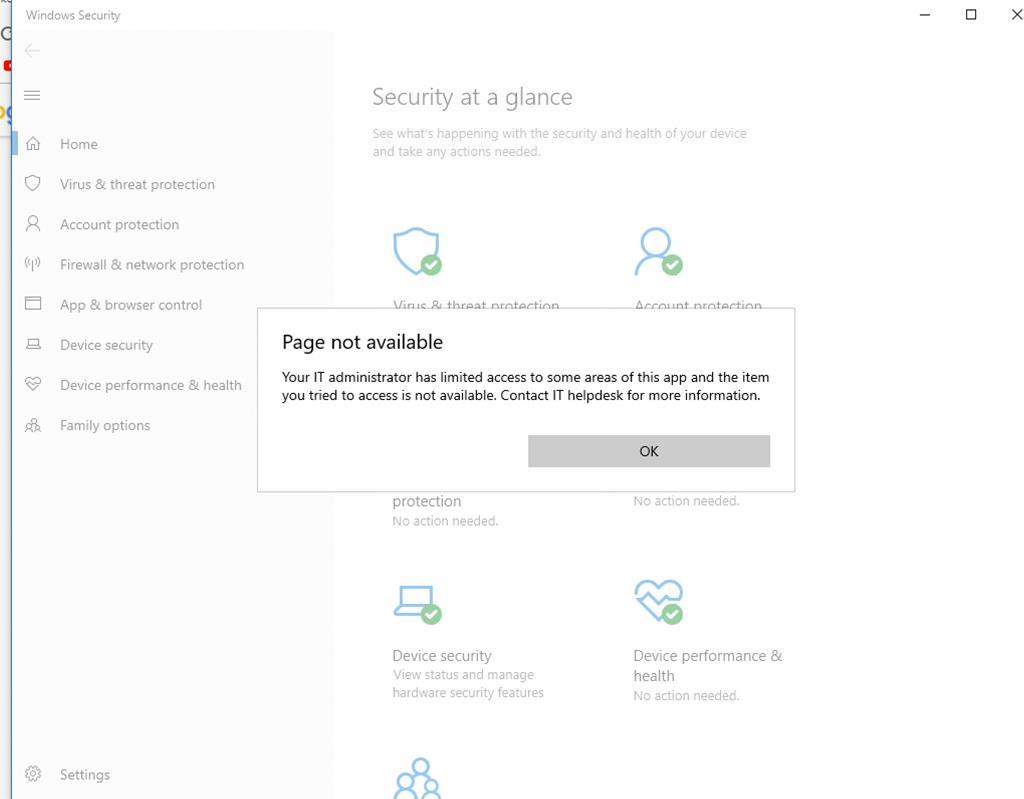Open Home in the sidebar
The height and width of the screenshot is (799, 1024).
click(78, 144)
